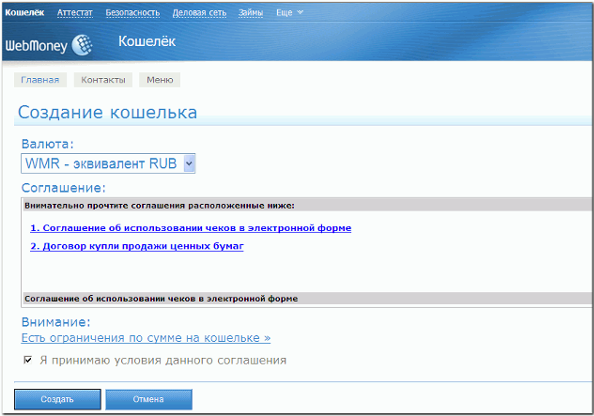
Task: Open the Есть ограничения по сумме link
Action: pos(146,338)
